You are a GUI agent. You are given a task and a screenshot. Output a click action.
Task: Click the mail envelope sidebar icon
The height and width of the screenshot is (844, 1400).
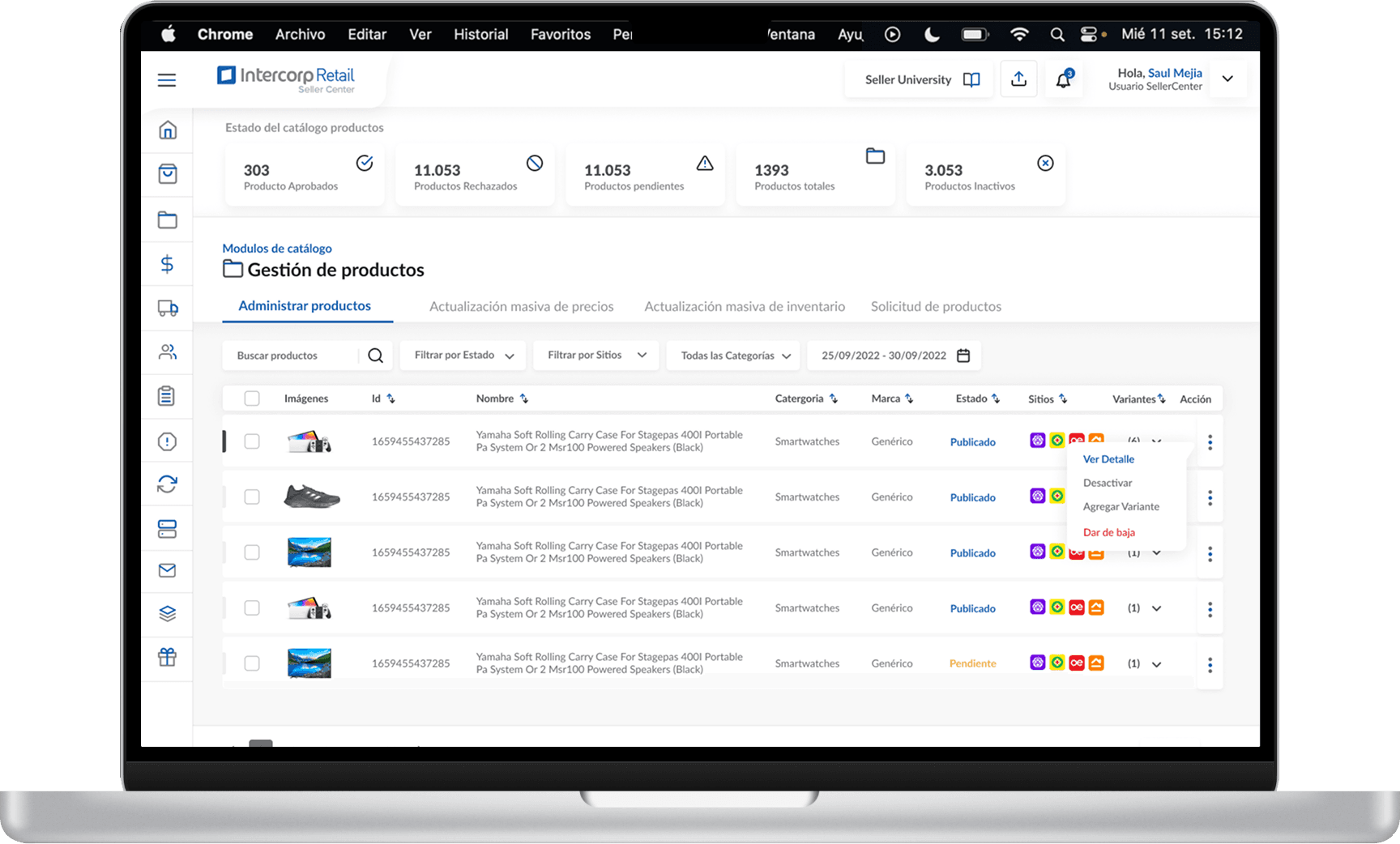click(x=167, y=571)
